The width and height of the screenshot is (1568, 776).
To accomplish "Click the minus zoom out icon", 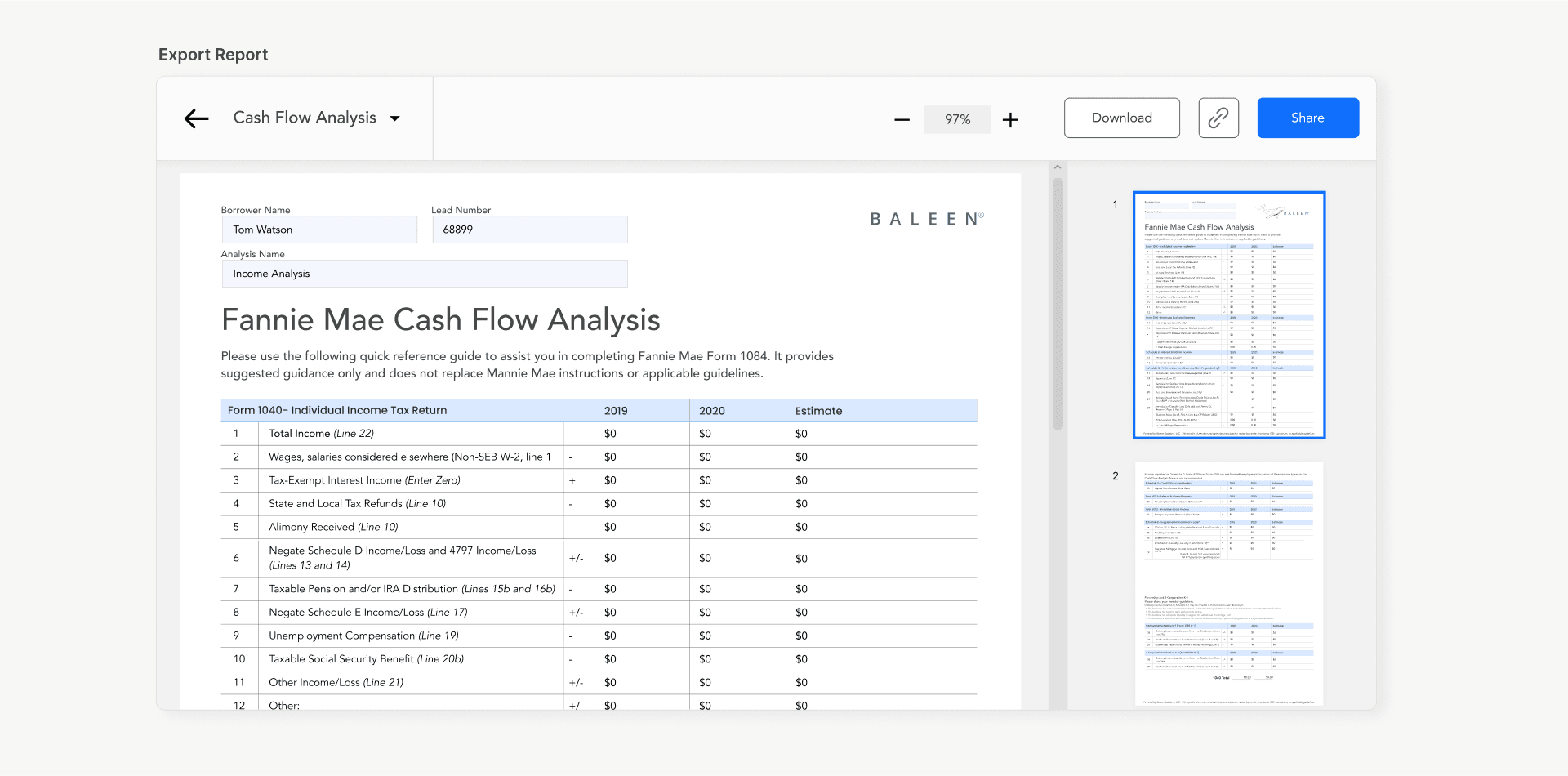I will tap(902, 120).
